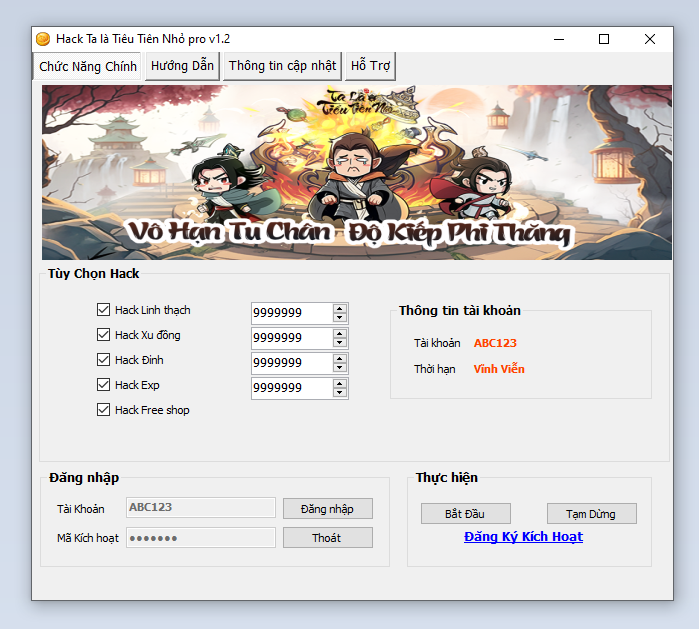The height and width of the screenshot is (629, 699).
Task: Increase the Hack Linh thạch value with up arrow
Action: (340, 308)
